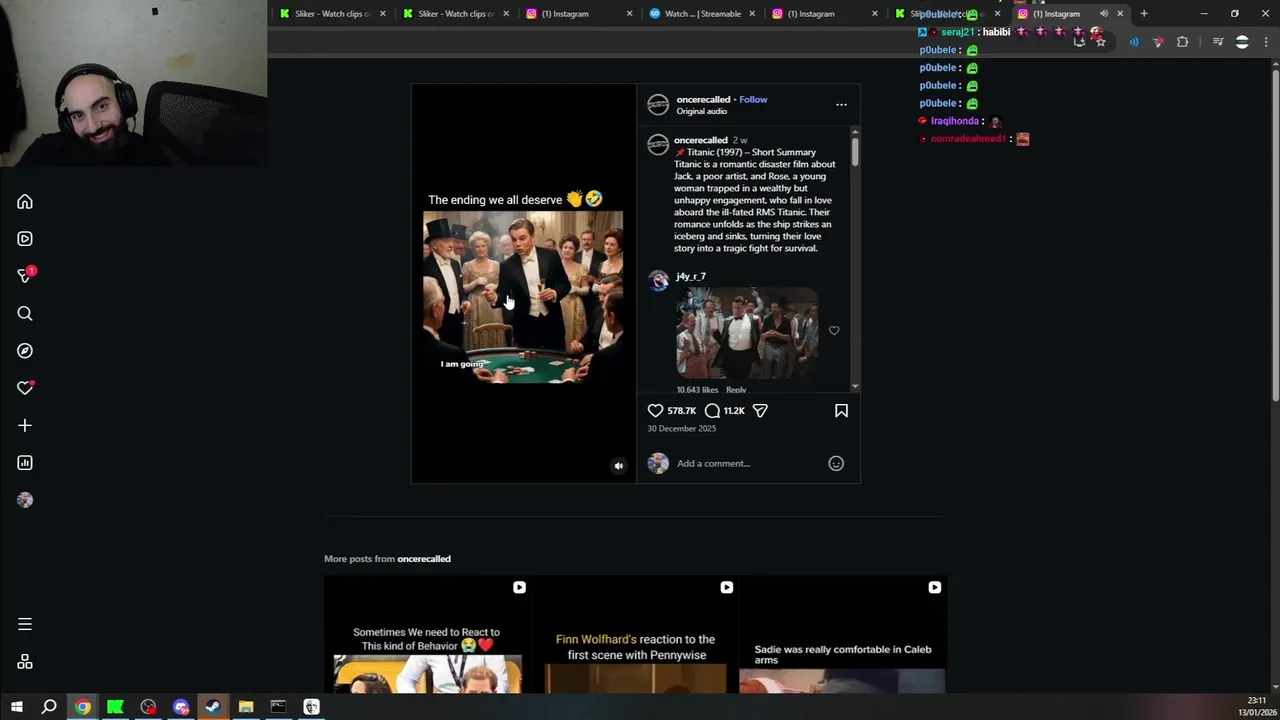Screen dimensions: 1280x720
Task: Click the Create plus icon in sidebar
Action: [x=25, y=426]
